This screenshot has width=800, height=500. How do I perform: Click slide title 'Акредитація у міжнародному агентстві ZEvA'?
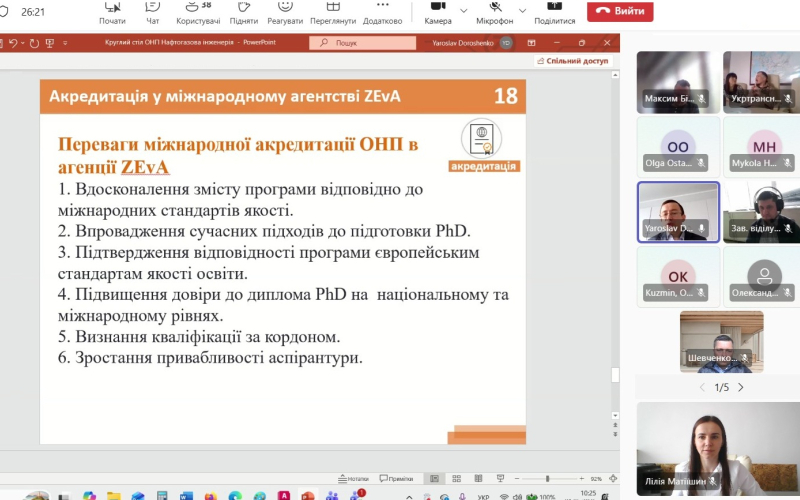coord(224,96)
